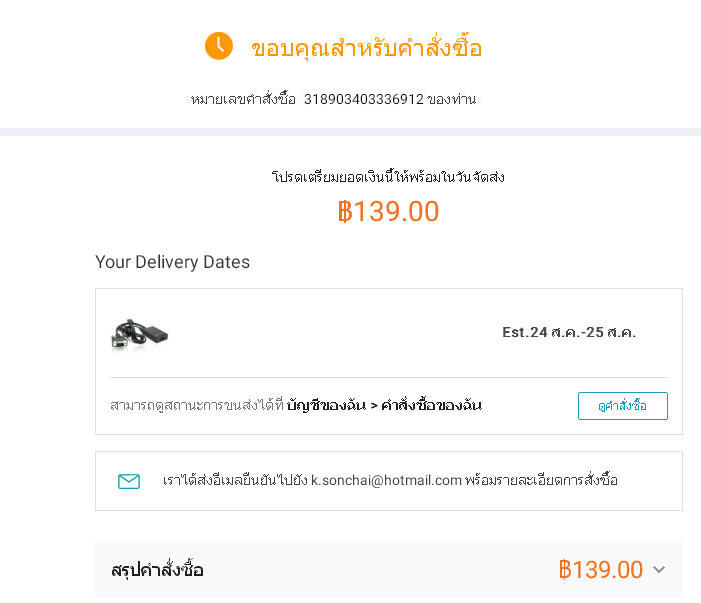
Task: Open the บัญชีของฉัน > คำสั่งซื้อของฉัน path text
Action: [384, 405]
